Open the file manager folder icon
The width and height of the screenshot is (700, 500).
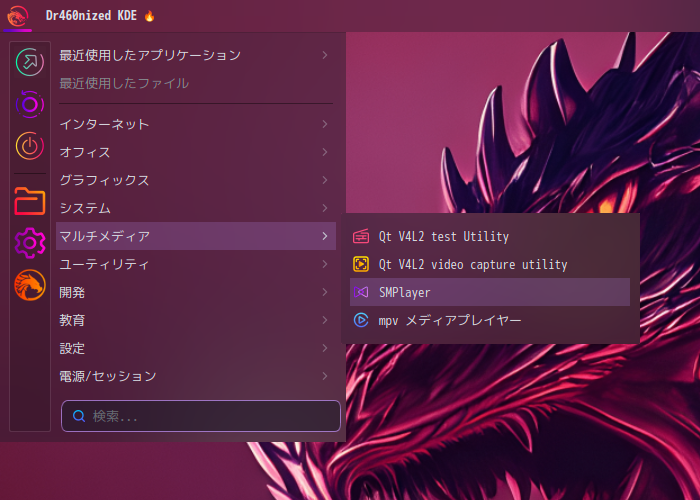click(30, 201)
